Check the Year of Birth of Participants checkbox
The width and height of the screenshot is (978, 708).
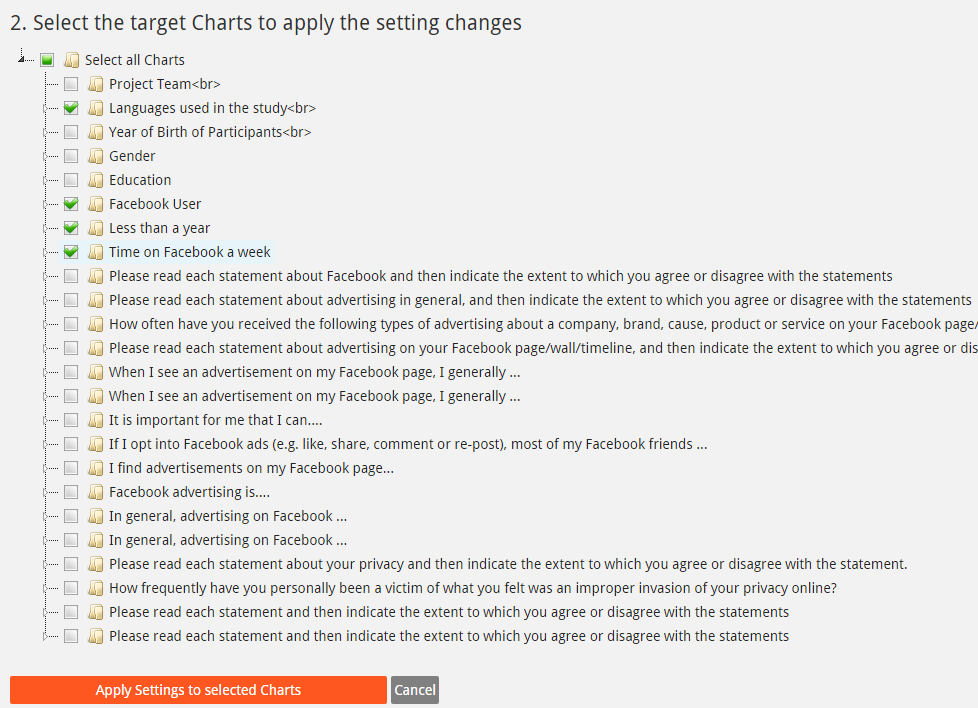(x=71, y=132)
